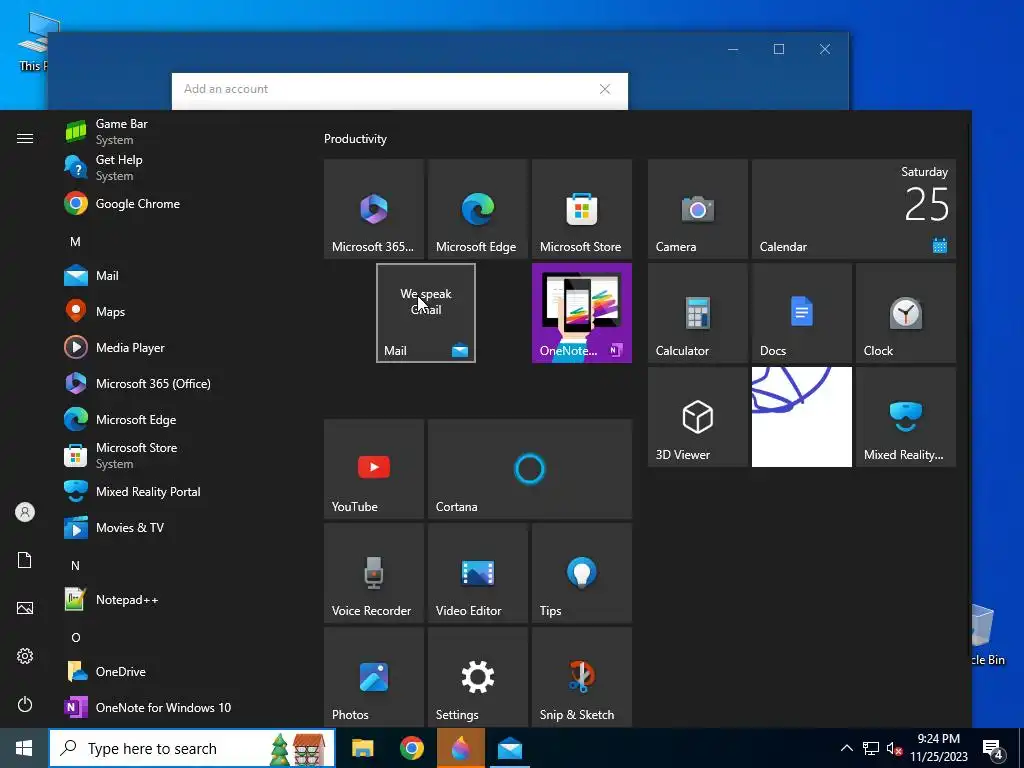Open the Settings tile
This screenshot has width=1024, height=768.
click(477, 677)
